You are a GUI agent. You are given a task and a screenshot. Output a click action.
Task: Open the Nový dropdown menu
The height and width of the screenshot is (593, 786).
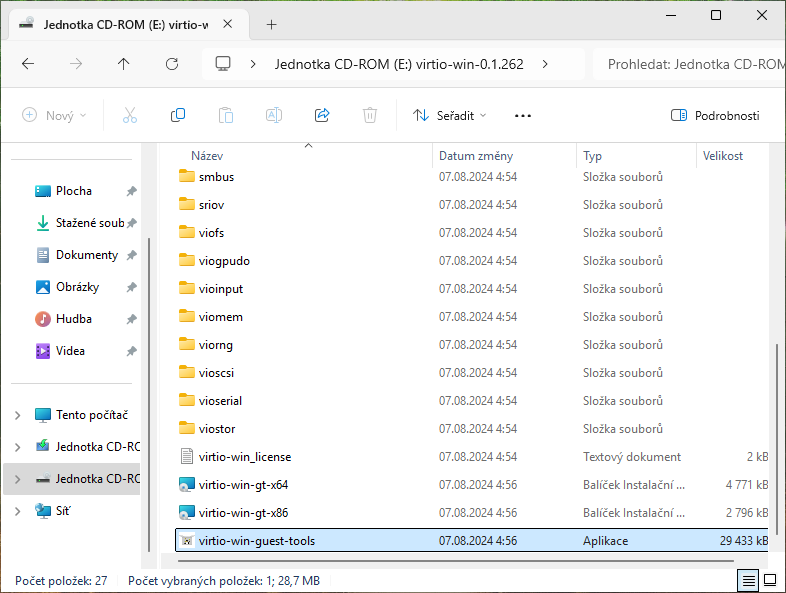pyautogui.click(x=55, y=116)
